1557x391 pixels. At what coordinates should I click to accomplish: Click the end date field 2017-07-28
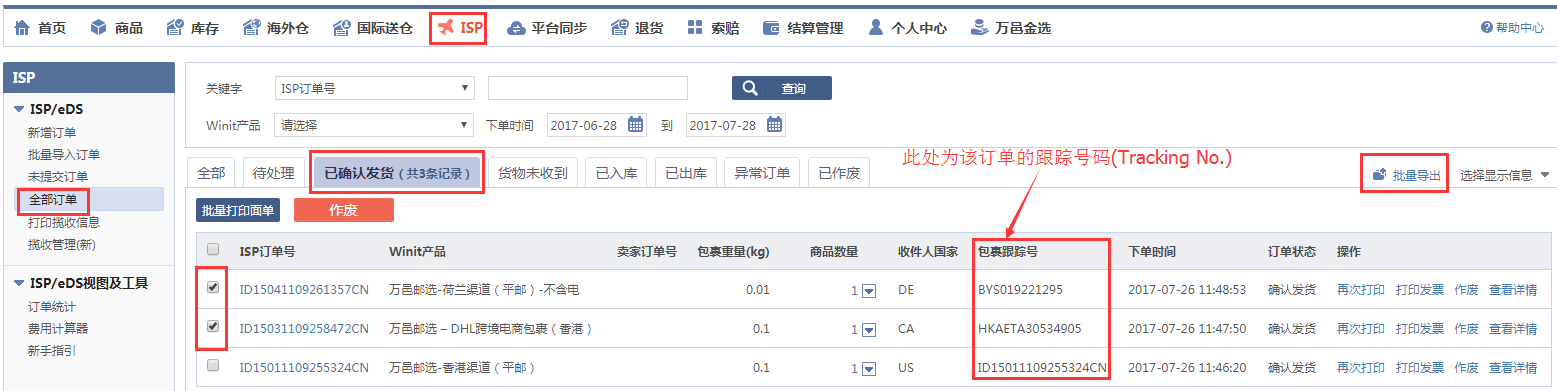736,125
